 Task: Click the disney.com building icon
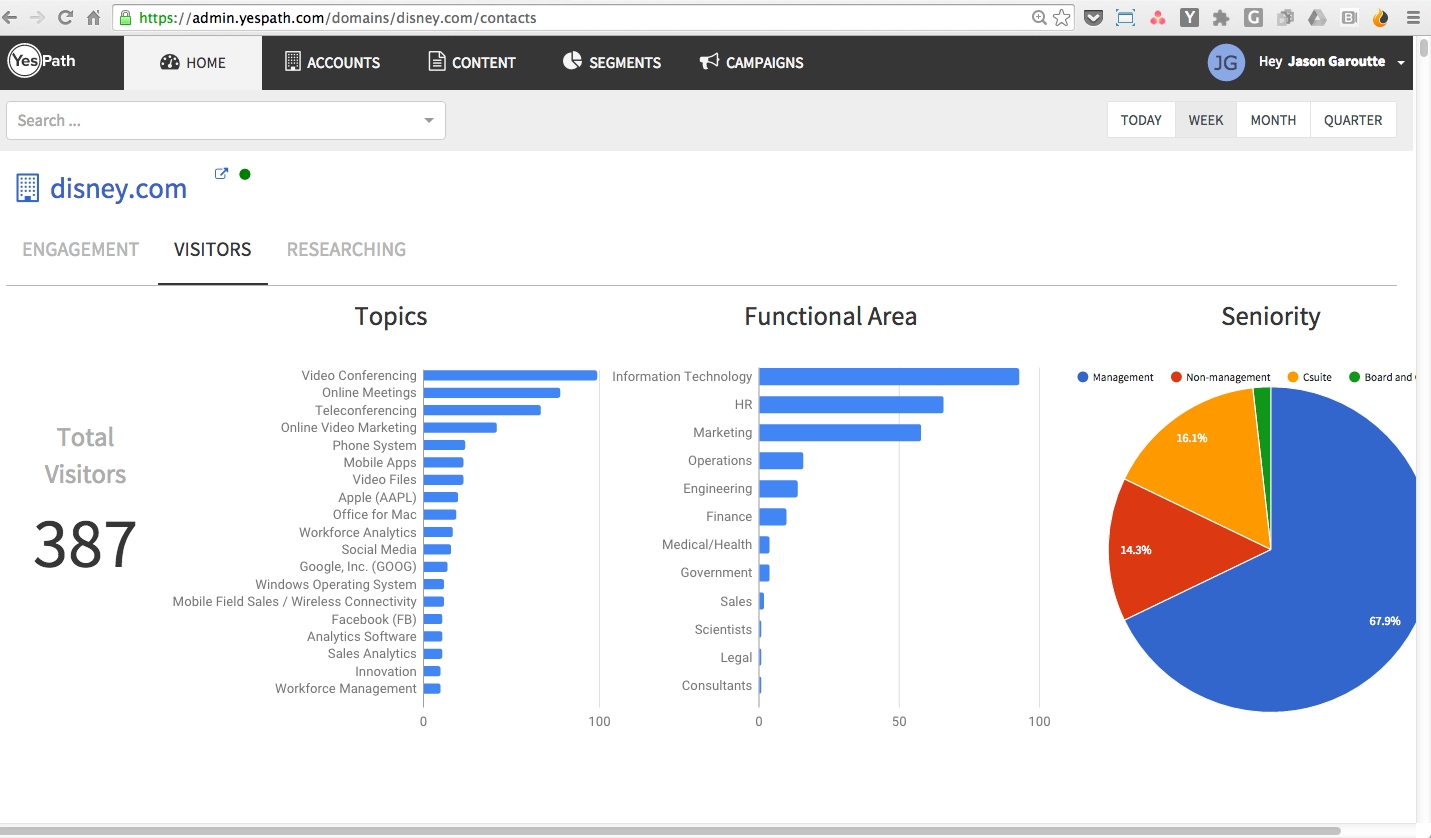[x=28, y=188]
